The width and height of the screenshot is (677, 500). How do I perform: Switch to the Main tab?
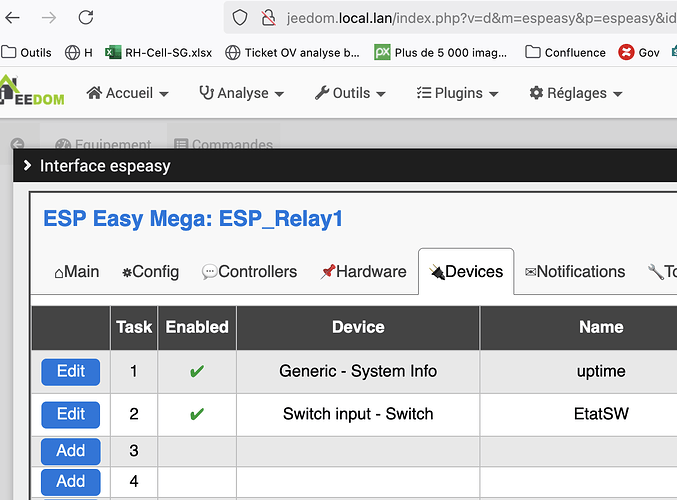[x=77, y=272]
